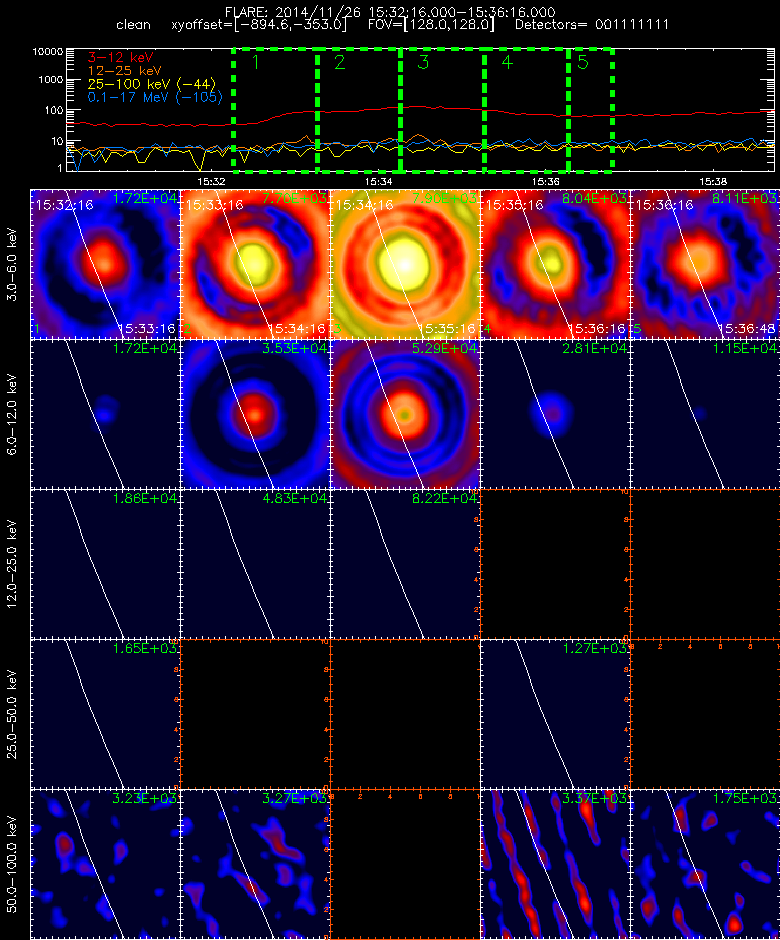This screenshot has height=940, width=780.
Task: Select interval number 4 in the light curve
Action: (x=507, y=62)
